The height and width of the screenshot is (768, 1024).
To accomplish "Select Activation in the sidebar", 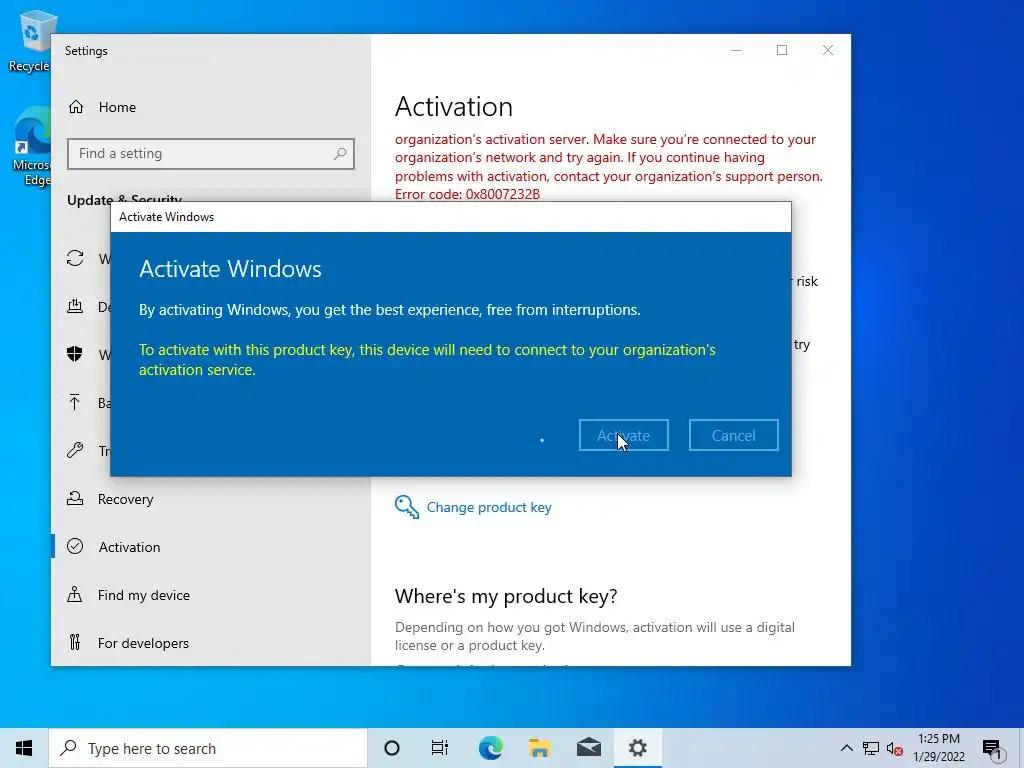I will [129, 547].
